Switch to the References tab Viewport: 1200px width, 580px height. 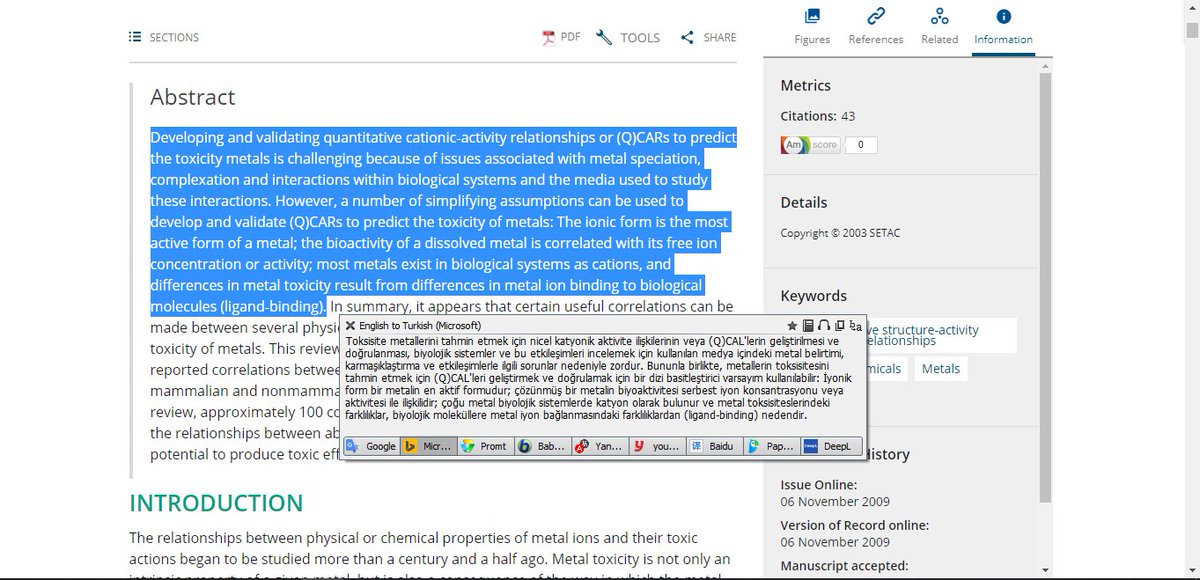tap(876, 25)
